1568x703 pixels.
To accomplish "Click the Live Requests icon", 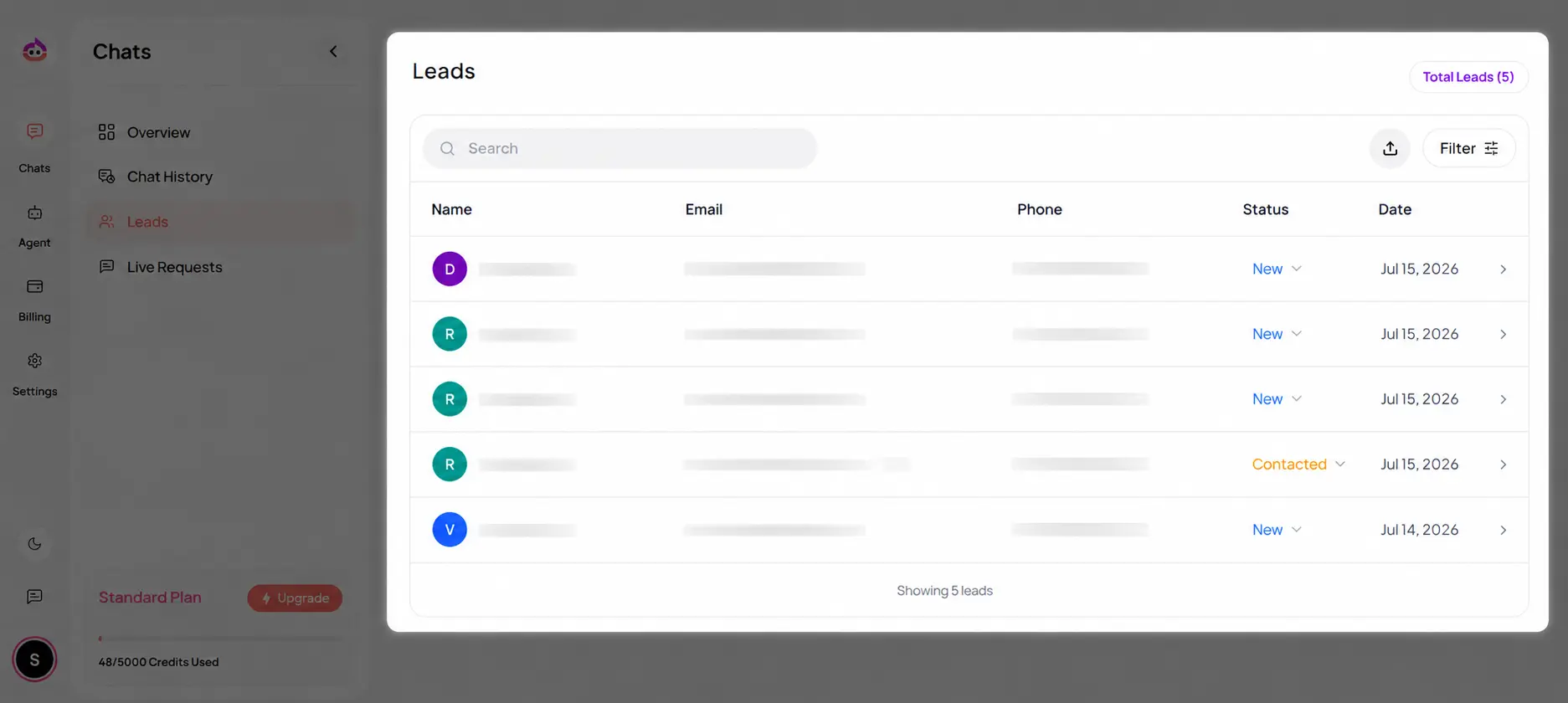I will pyautogui.click(x=106, y=267).
